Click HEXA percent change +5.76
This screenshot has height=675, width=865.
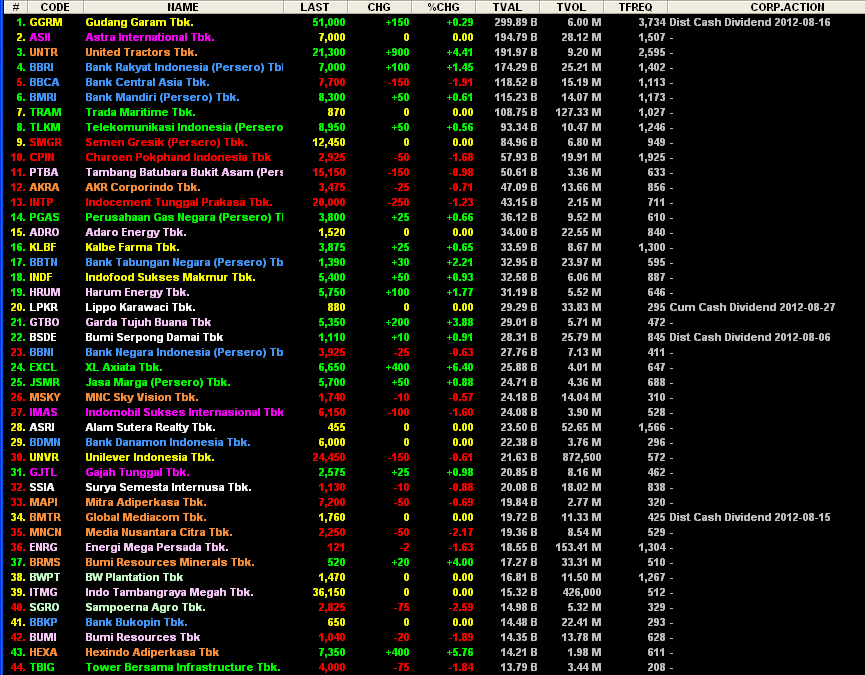pos(460,652)
